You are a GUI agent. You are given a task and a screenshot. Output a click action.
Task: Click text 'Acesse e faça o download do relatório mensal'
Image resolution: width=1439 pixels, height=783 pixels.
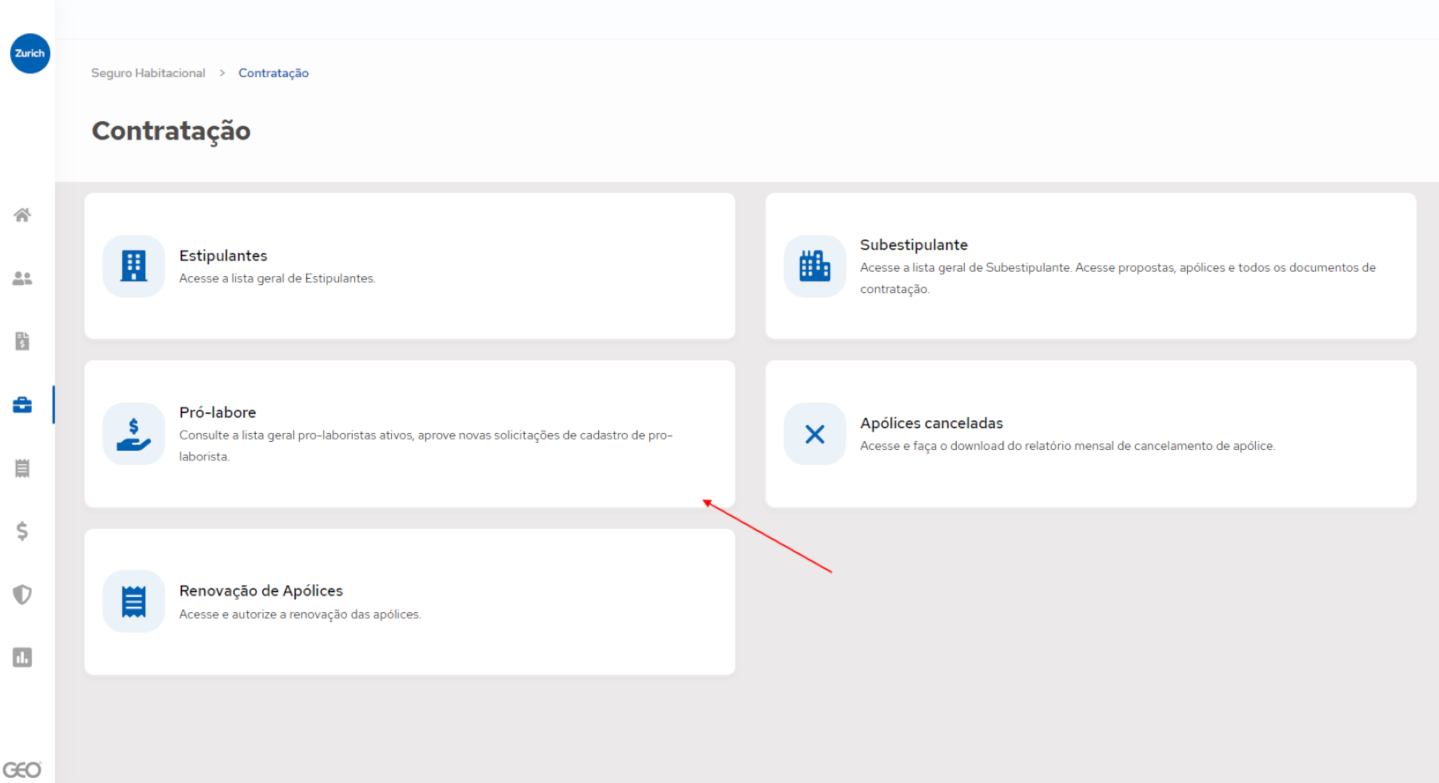coord(1067,446)
